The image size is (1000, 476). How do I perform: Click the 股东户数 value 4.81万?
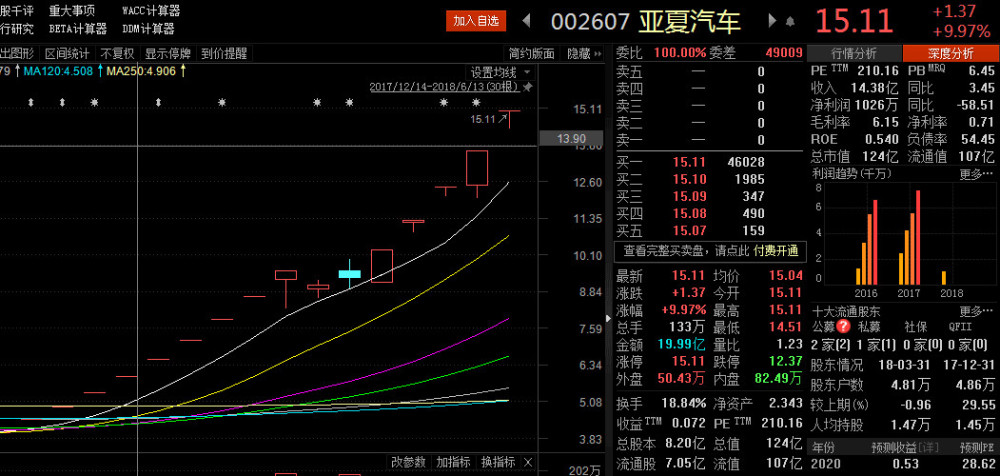tap(911, 385)
